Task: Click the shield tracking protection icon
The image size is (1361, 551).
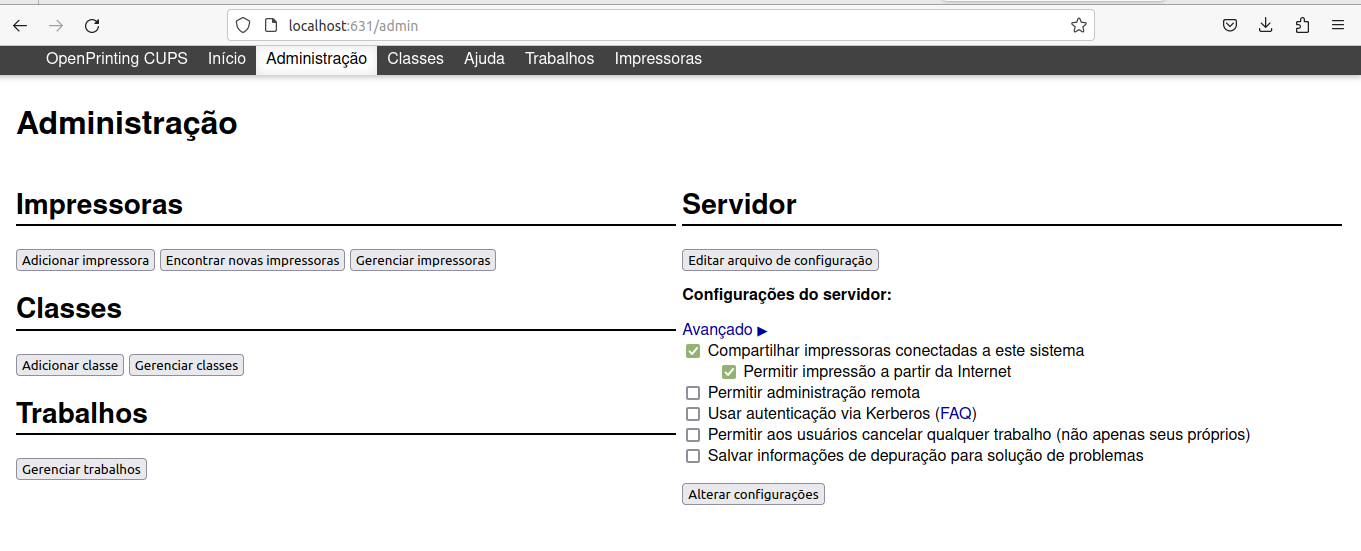Action: (x=243, y=26)
